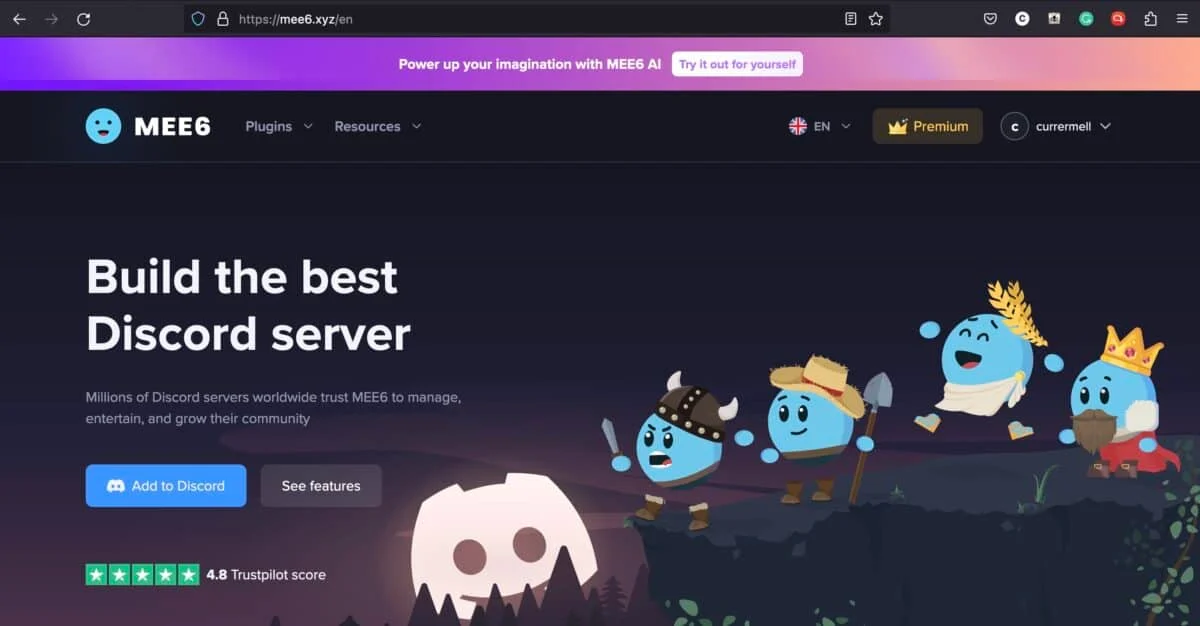Screen dimensions: 1200x626
Task: Click the padlock site security icon
Action: 223,18
